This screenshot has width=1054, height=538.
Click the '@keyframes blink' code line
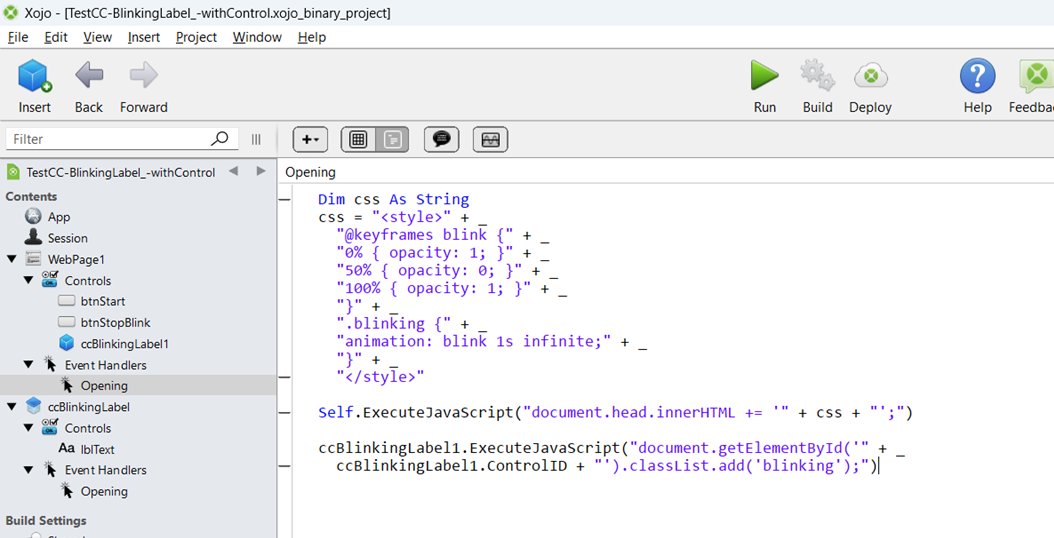pos(442,235)
